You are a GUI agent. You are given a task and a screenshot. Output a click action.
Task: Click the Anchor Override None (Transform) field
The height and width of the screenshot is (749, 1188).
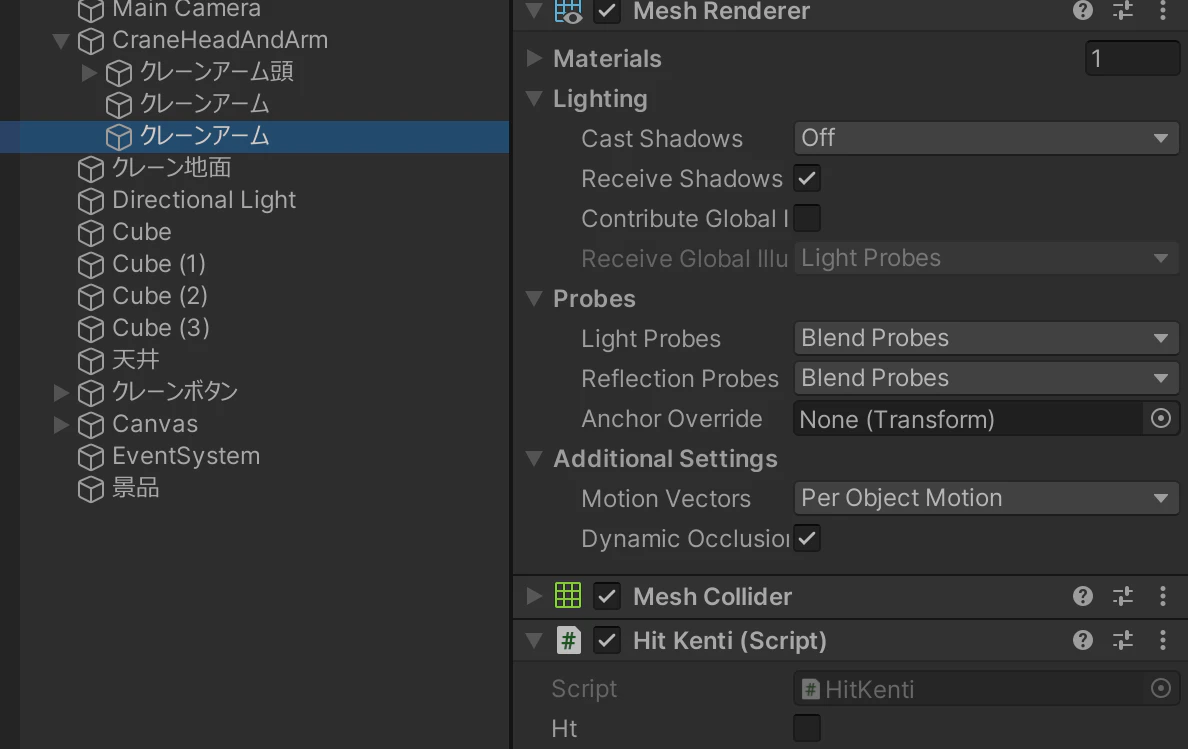pos(968,419)
